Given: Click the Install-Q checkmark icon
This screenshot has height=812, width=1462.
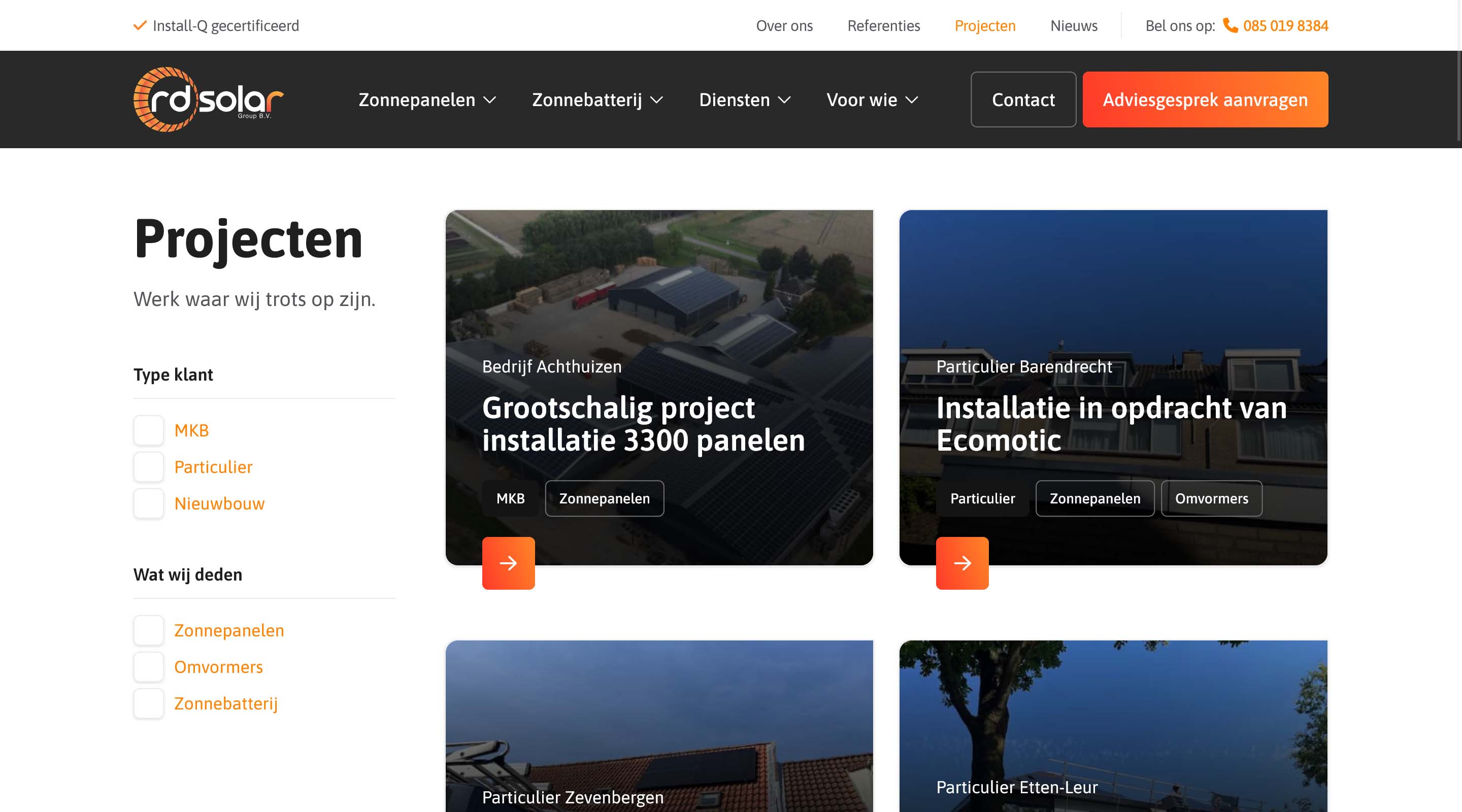Looking at the screenshot, I should pyautogui.click(x=140, y=25).
